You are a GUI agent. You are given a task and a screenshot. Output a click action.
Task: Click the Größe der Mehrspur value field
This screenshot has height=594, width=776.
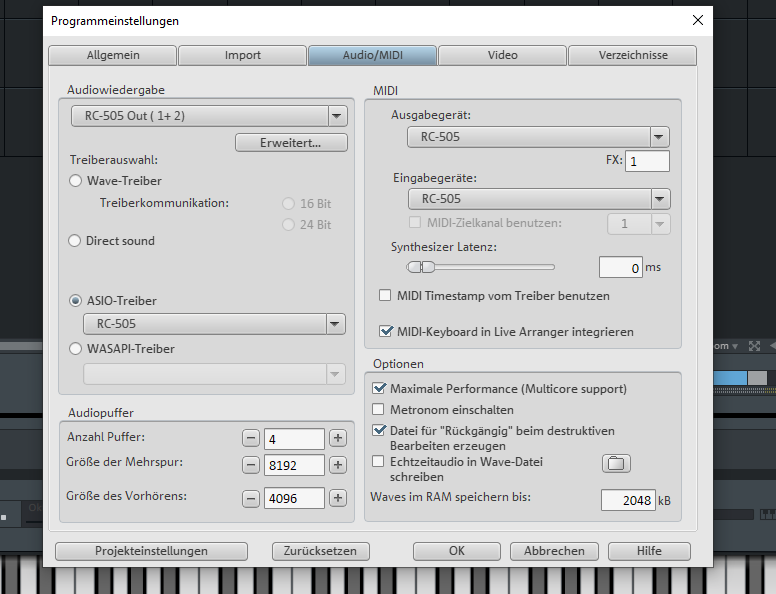pos(294,465)
